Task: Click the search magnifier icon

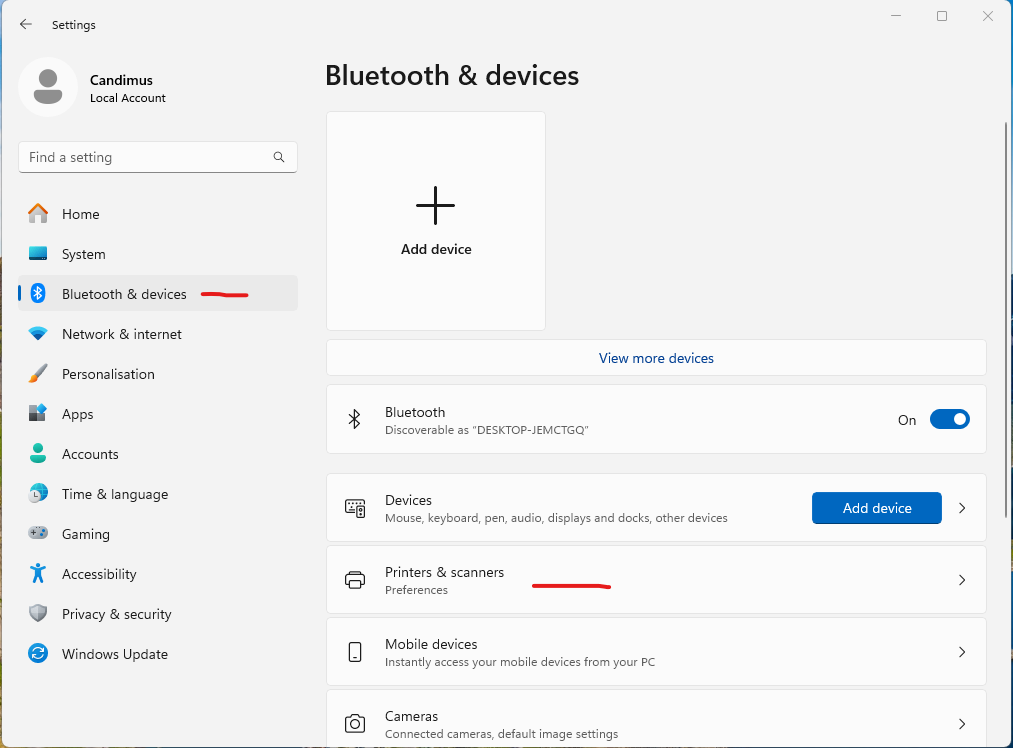Action: [278, 157]
